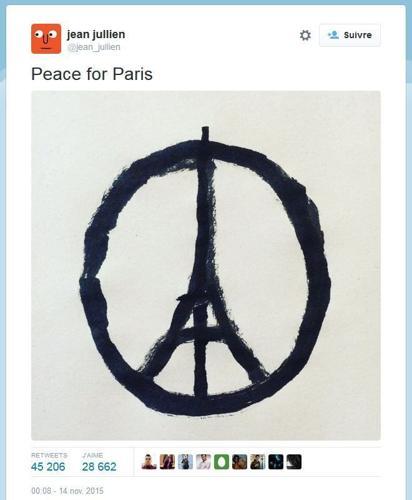Select the second avatar with pinkish photo

point(167,462)
